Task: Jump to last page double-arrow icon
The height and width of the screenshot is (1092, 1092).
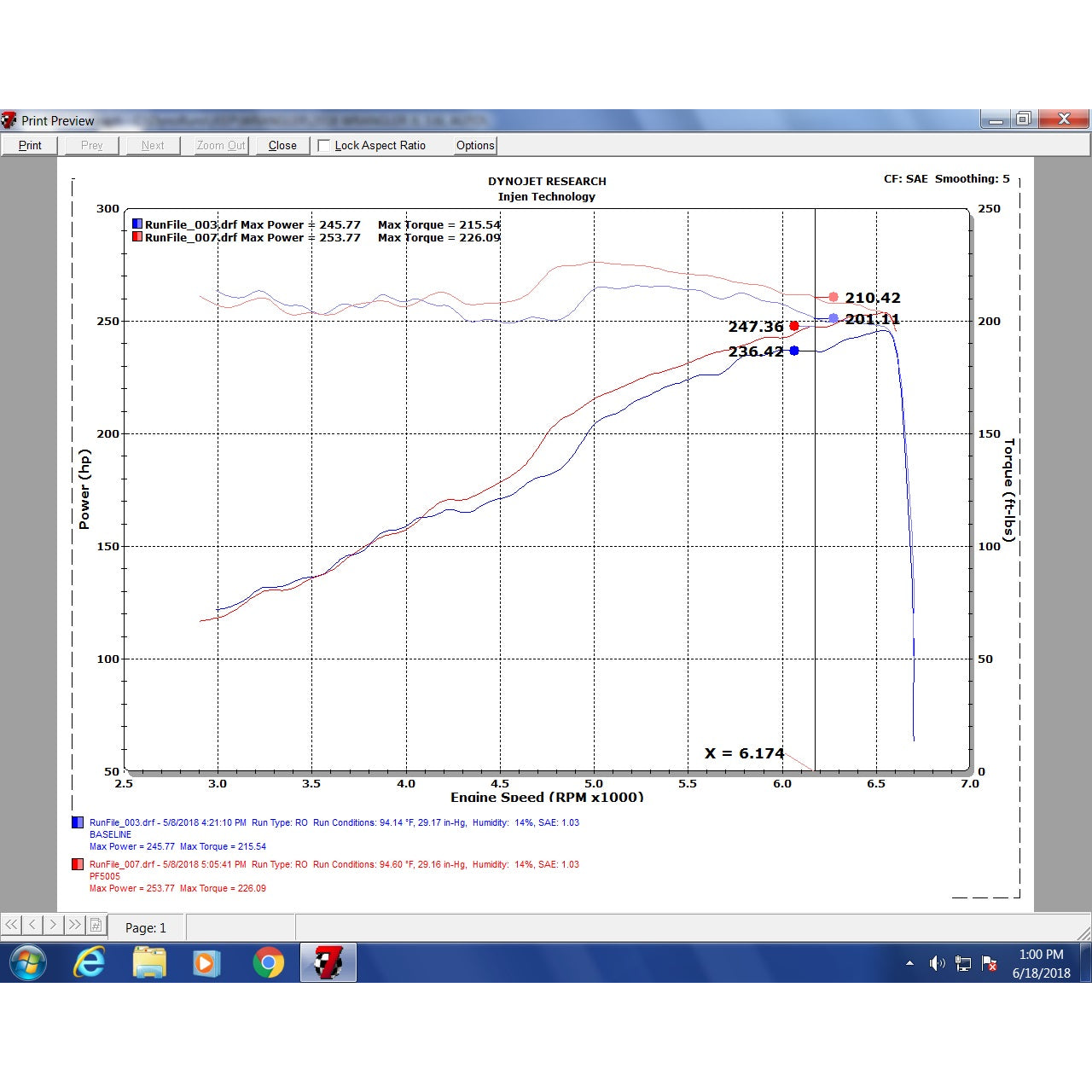Action: (x=75, y=925)
